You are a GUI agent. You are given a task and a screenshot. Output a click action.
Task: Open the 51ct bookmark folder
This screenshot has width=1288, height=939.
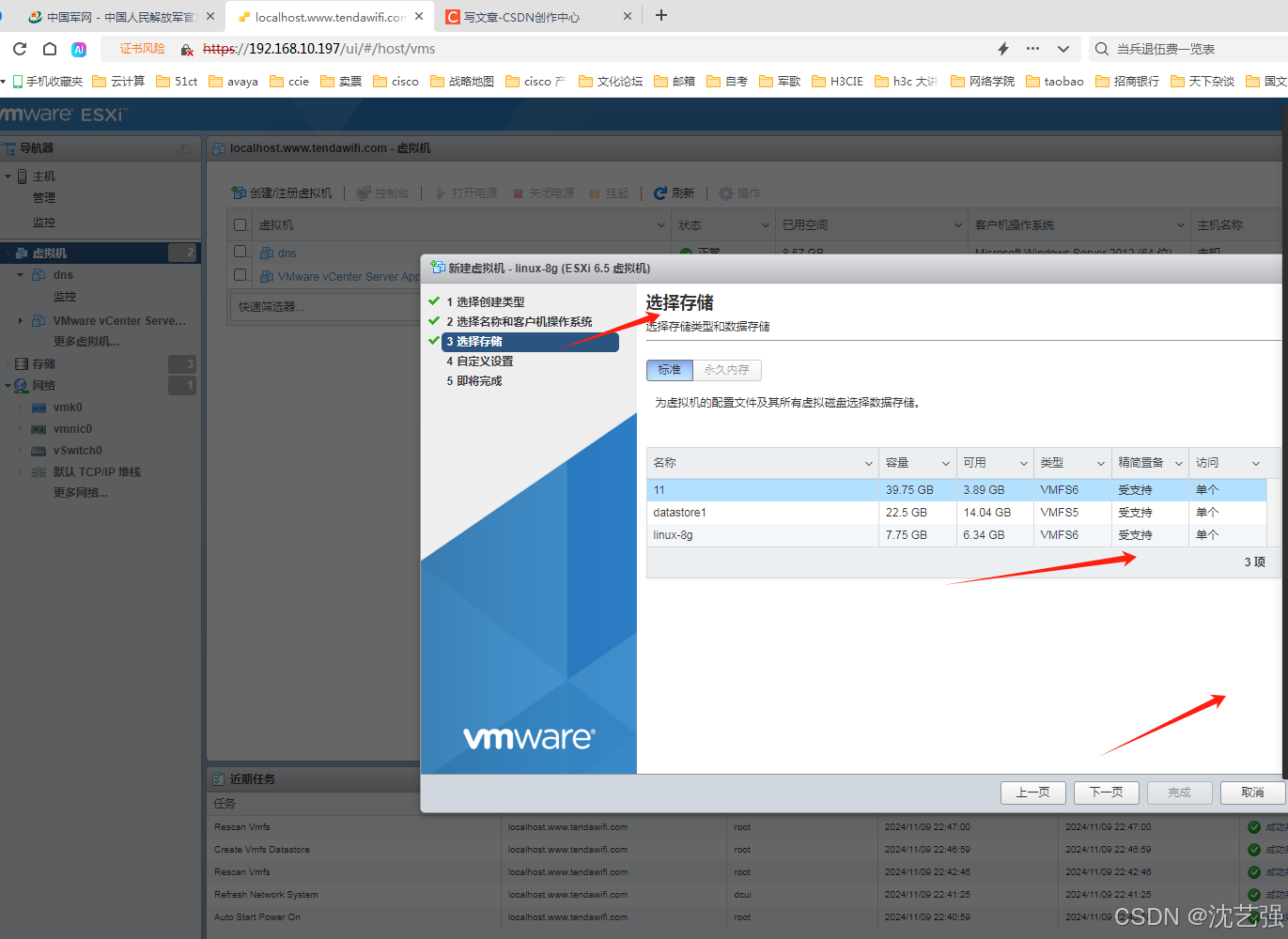[x=177, y=82]
